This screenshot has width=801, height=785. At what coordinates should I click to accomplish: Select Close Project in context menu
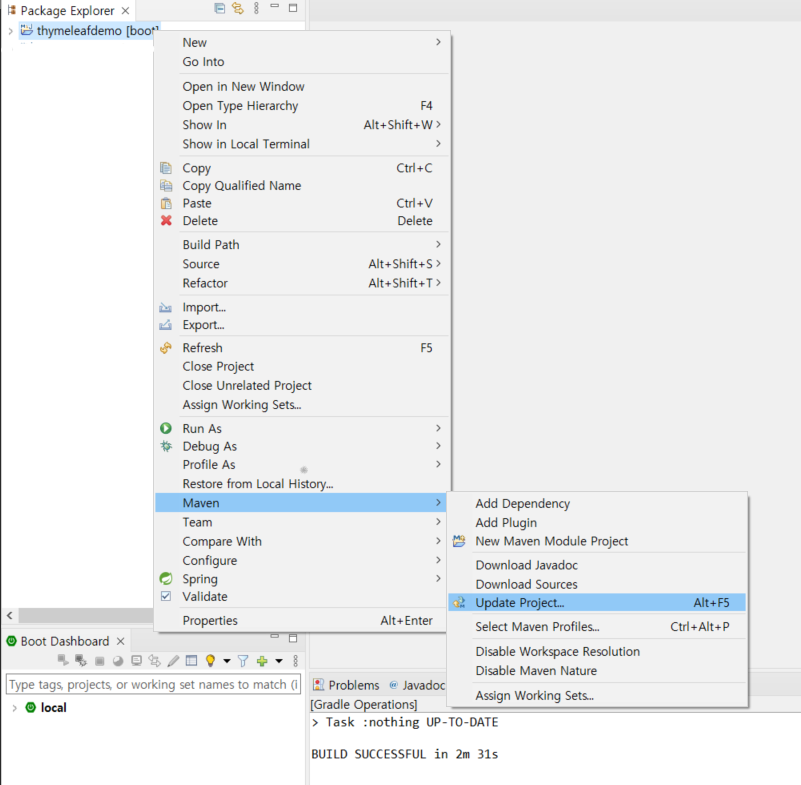301,366
